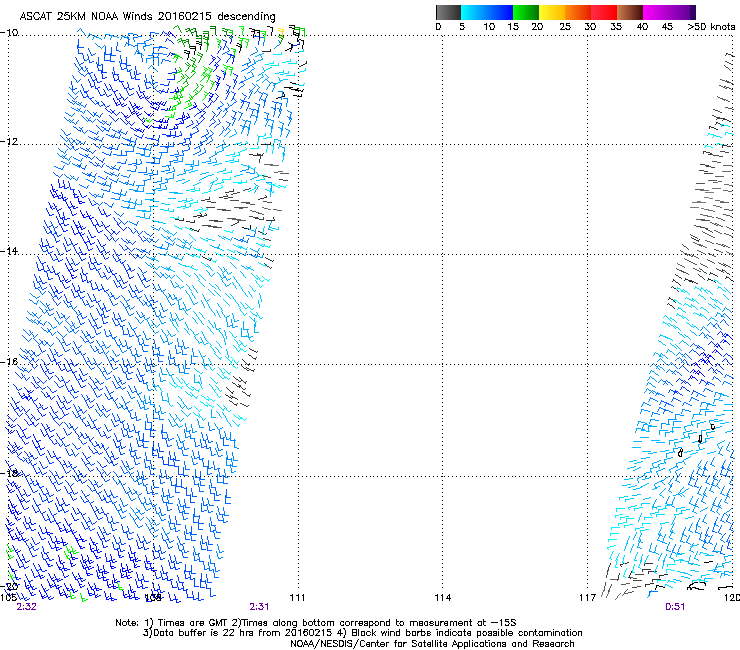Click the '-16' latitude axis label
Image resolution: width=740 pixels, height=650 pixels.
tap(9, 362)
